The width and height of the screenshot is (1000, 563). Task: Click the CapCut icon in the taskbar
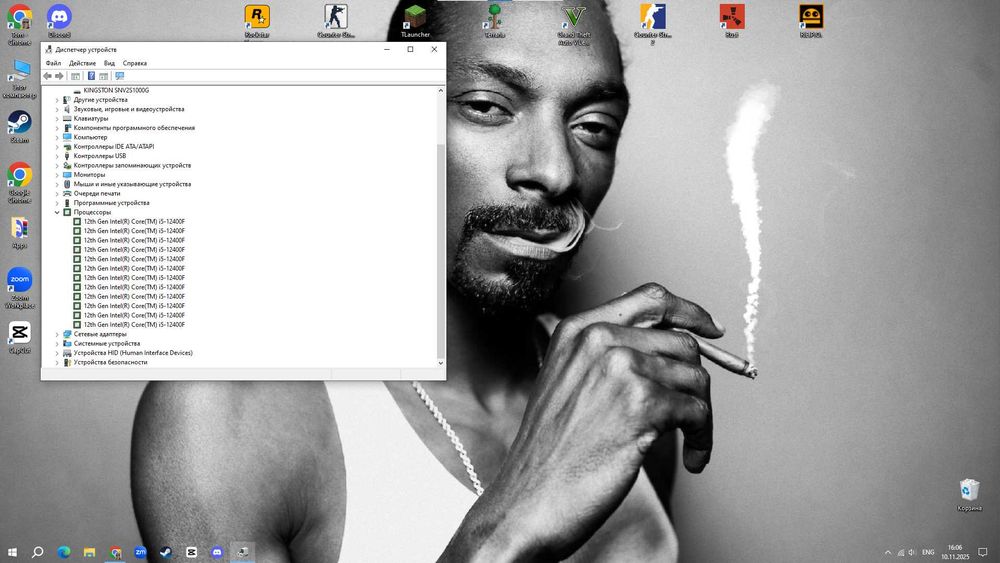pos(191,552)
